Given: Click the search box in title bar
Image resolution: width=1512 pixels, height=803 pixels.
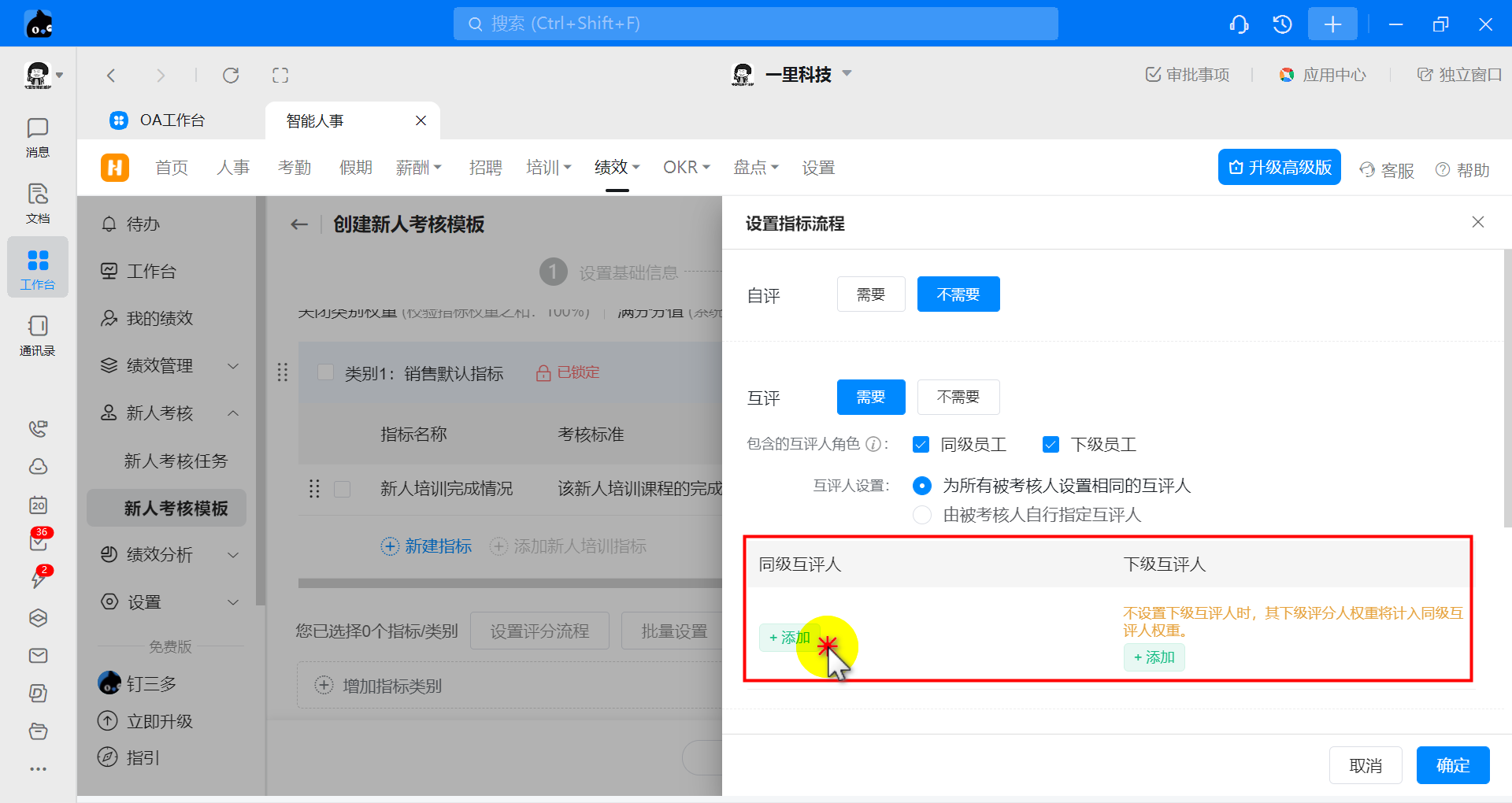Looking at the screenshot, I should [x=755, y=24].
